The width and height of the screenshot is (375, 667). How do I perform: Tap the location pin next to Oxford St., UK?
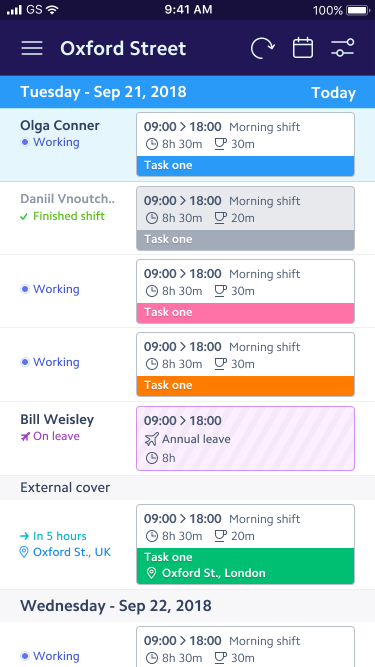(24, 552)
